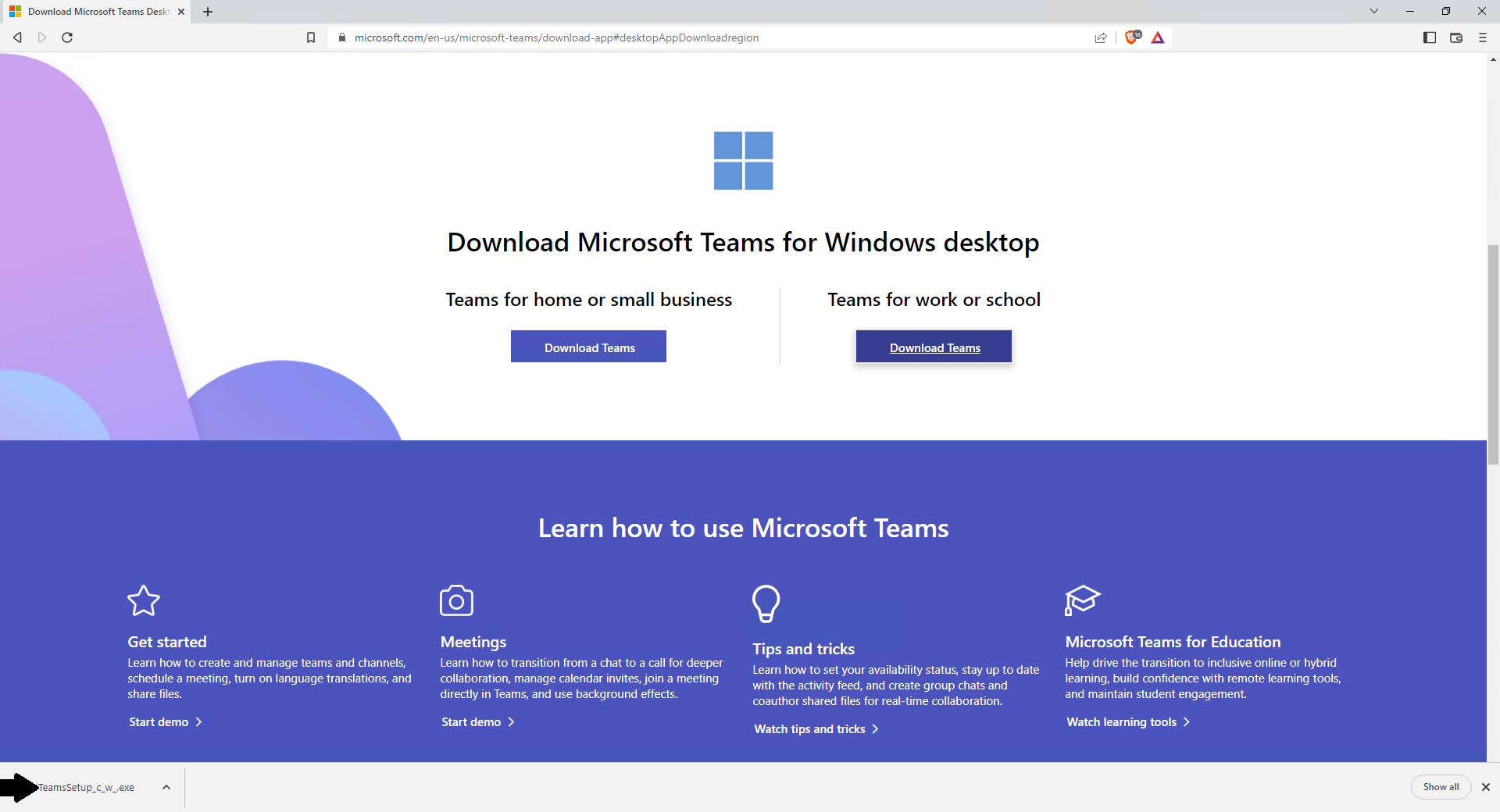The height and width of the screenshot is (812, 1500).
Task: Click the address bar URL
Action: [556, 37]
